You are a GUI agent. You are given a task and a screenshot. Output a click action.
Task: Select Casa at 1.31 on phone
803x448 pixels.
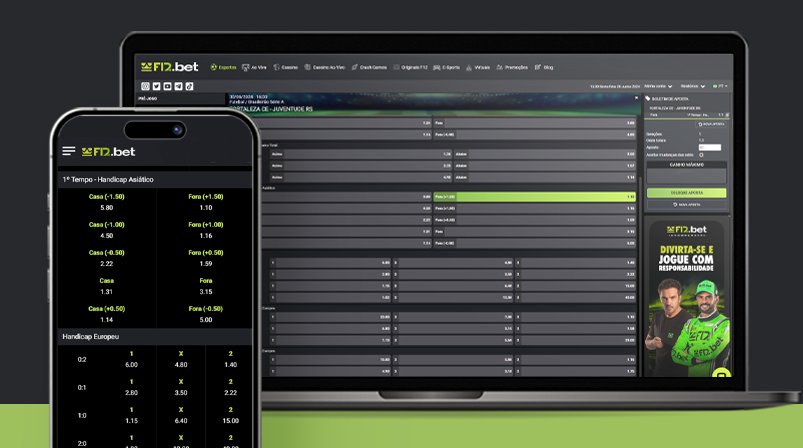107,286
